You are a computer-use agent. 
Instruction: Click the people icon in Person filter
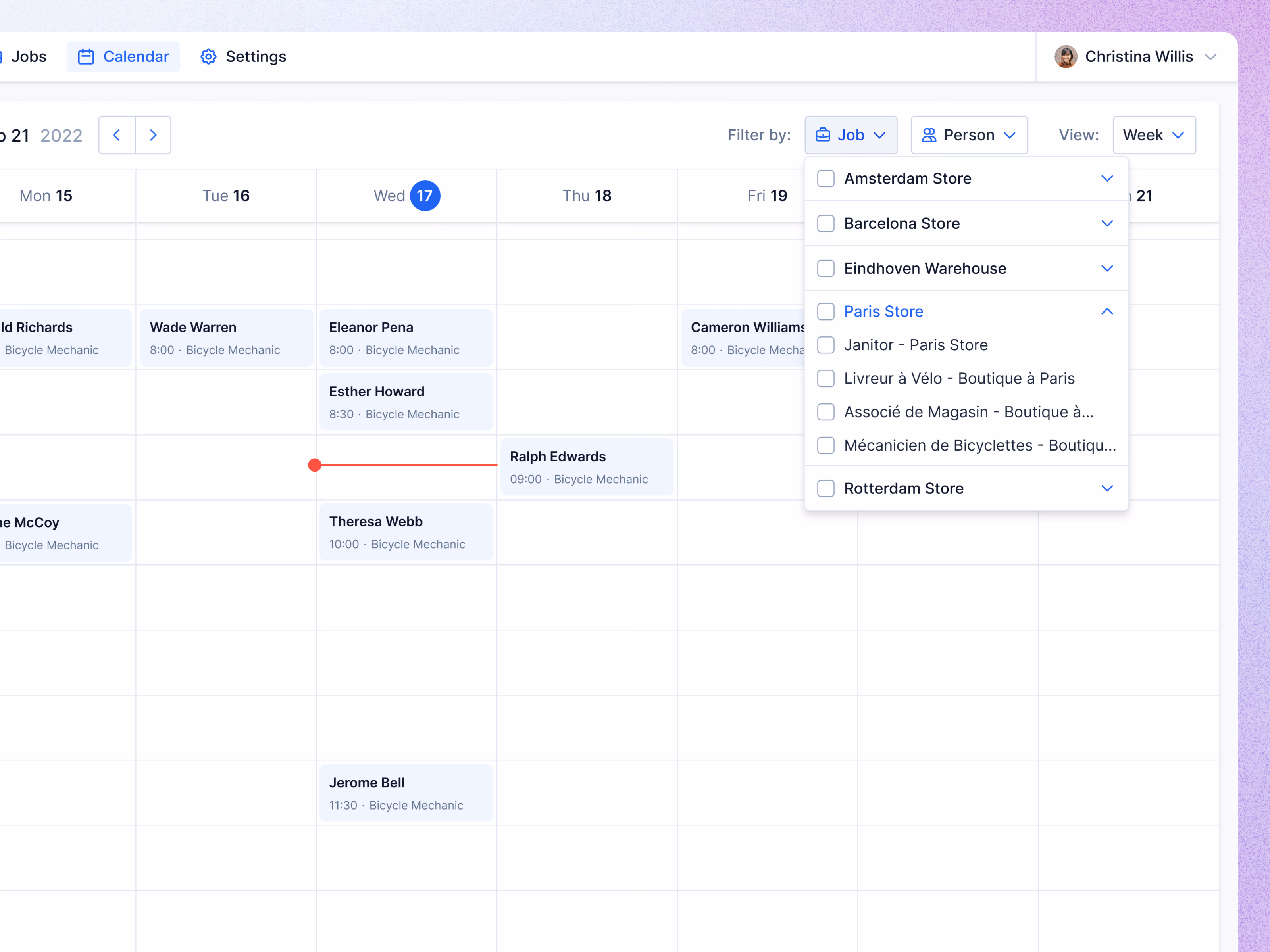click(929, 135)
